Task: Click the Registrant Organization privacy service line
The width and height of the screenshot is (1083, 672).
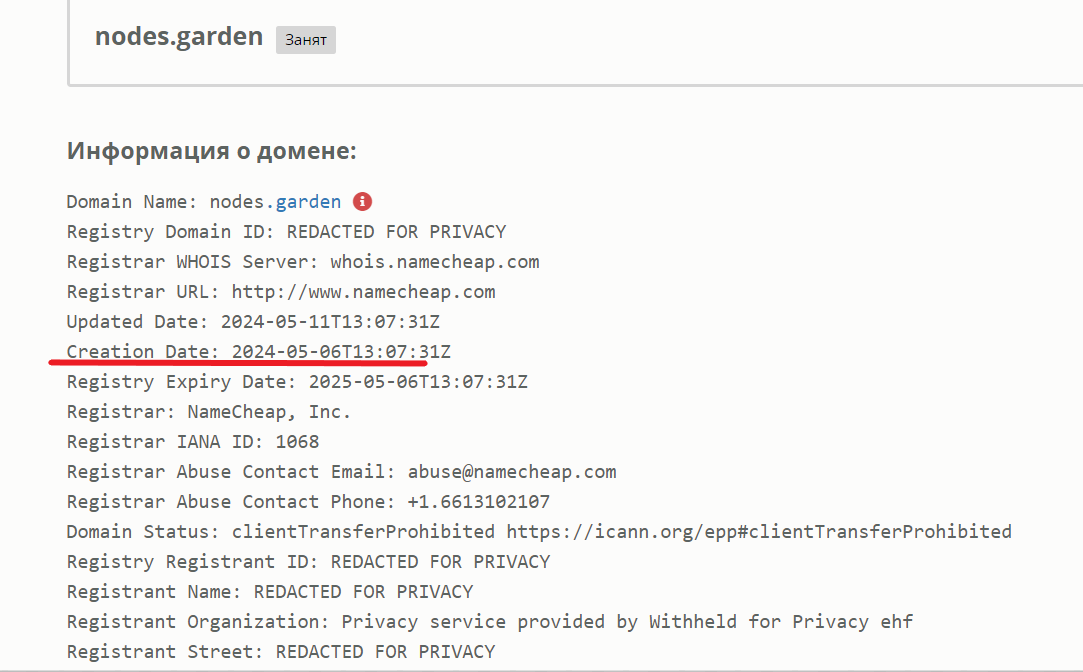Action: point(490,622)
